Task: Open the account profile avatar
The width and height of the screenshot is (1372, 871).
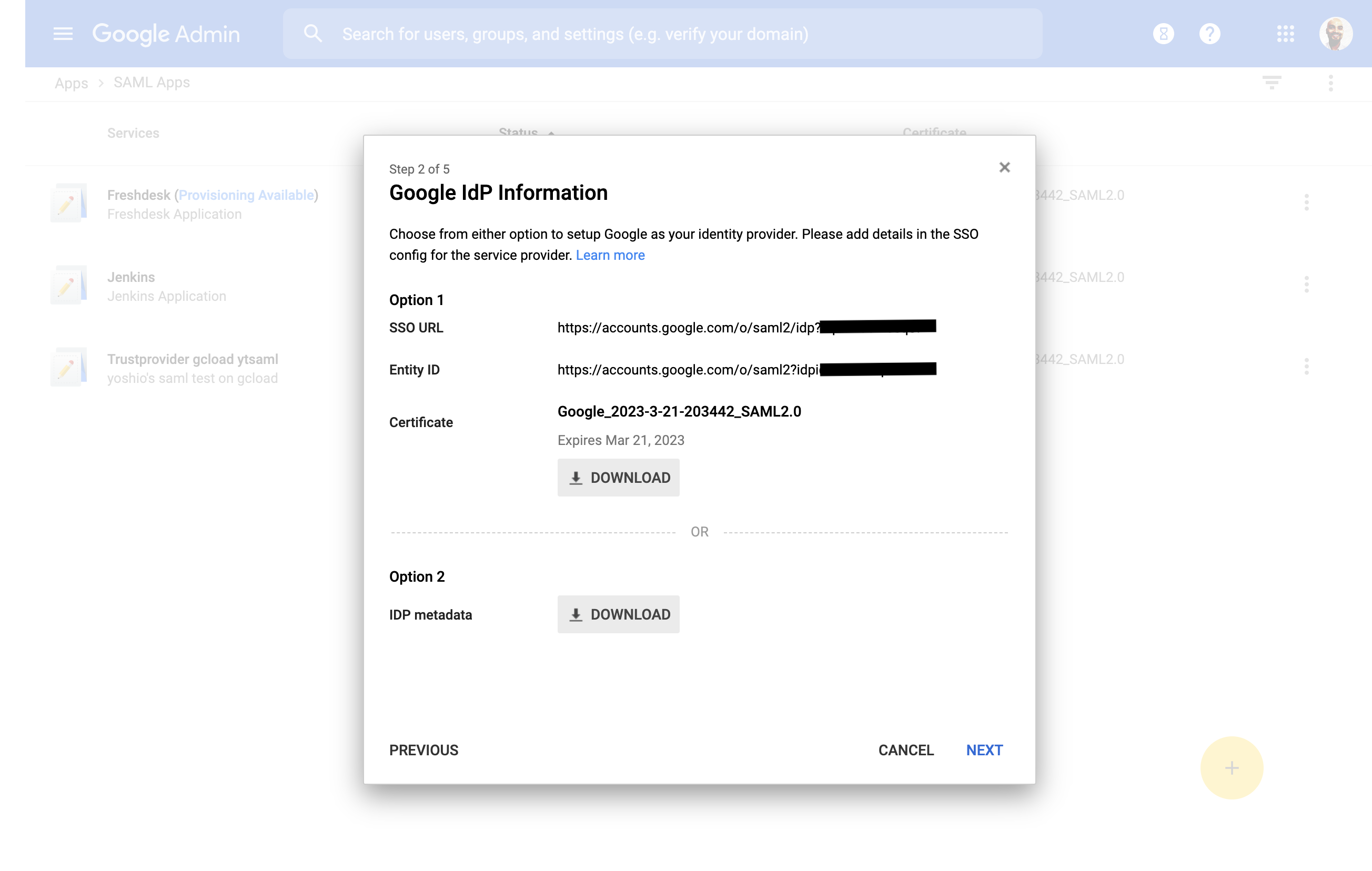Action: (1336, 34)
